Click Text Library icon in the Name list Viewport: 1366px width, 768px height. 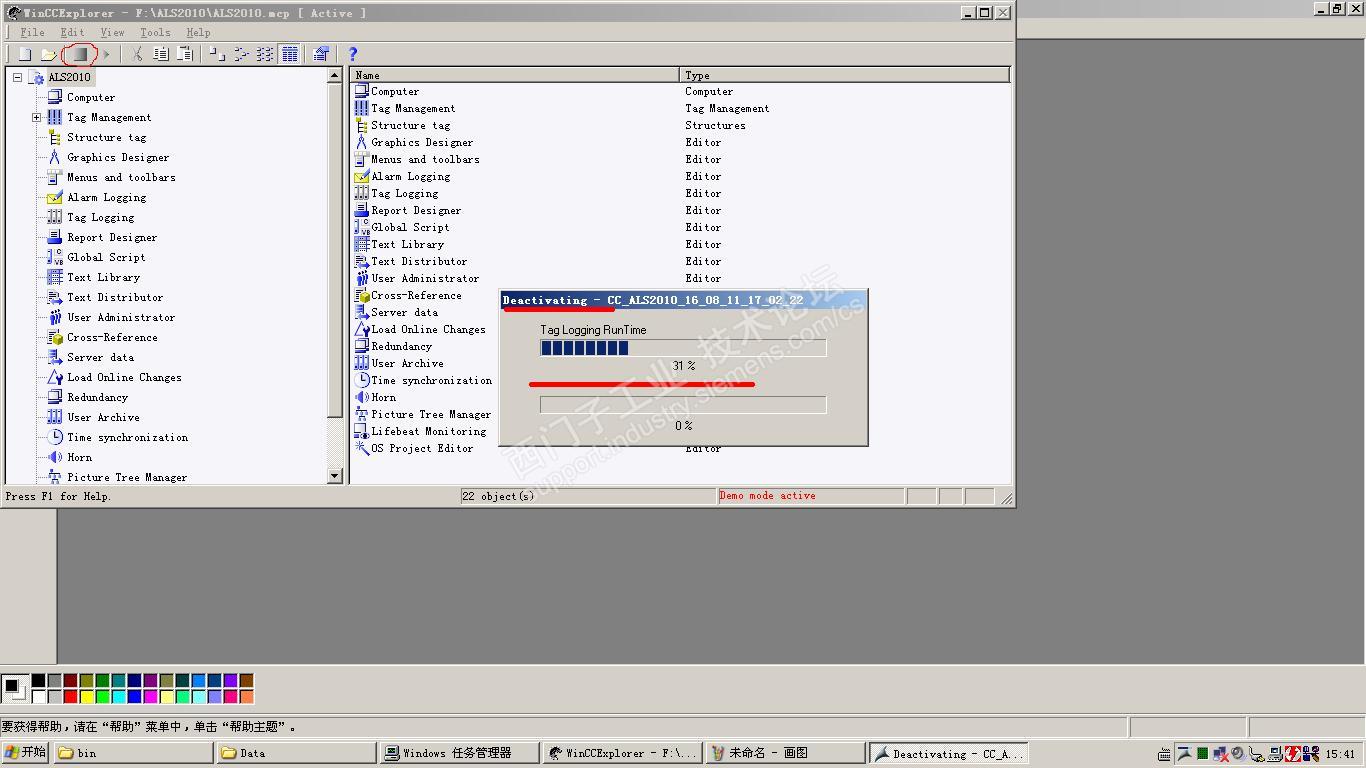point(362,244)
